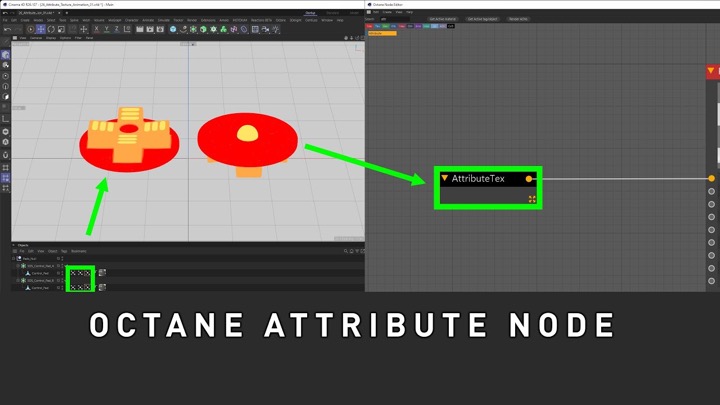
Task: Click the Search field in Node Editor
Action: click(x=394, y=19)
